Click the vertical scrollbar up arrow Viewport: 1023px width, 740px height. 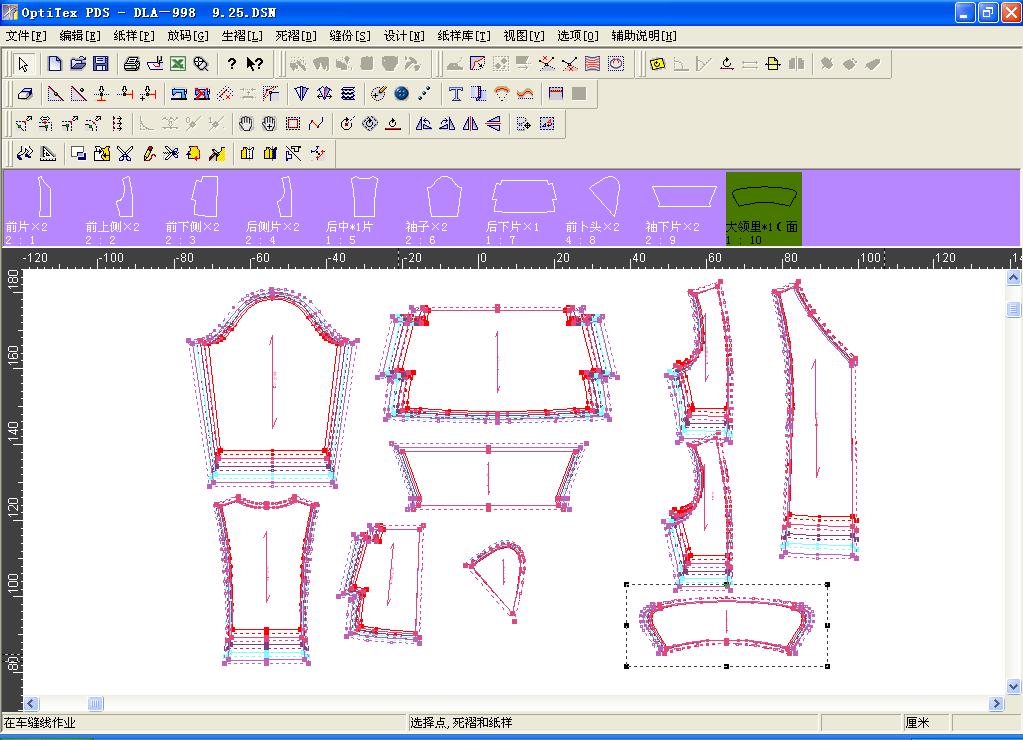pyautogui.click(x=1013, y=279)
